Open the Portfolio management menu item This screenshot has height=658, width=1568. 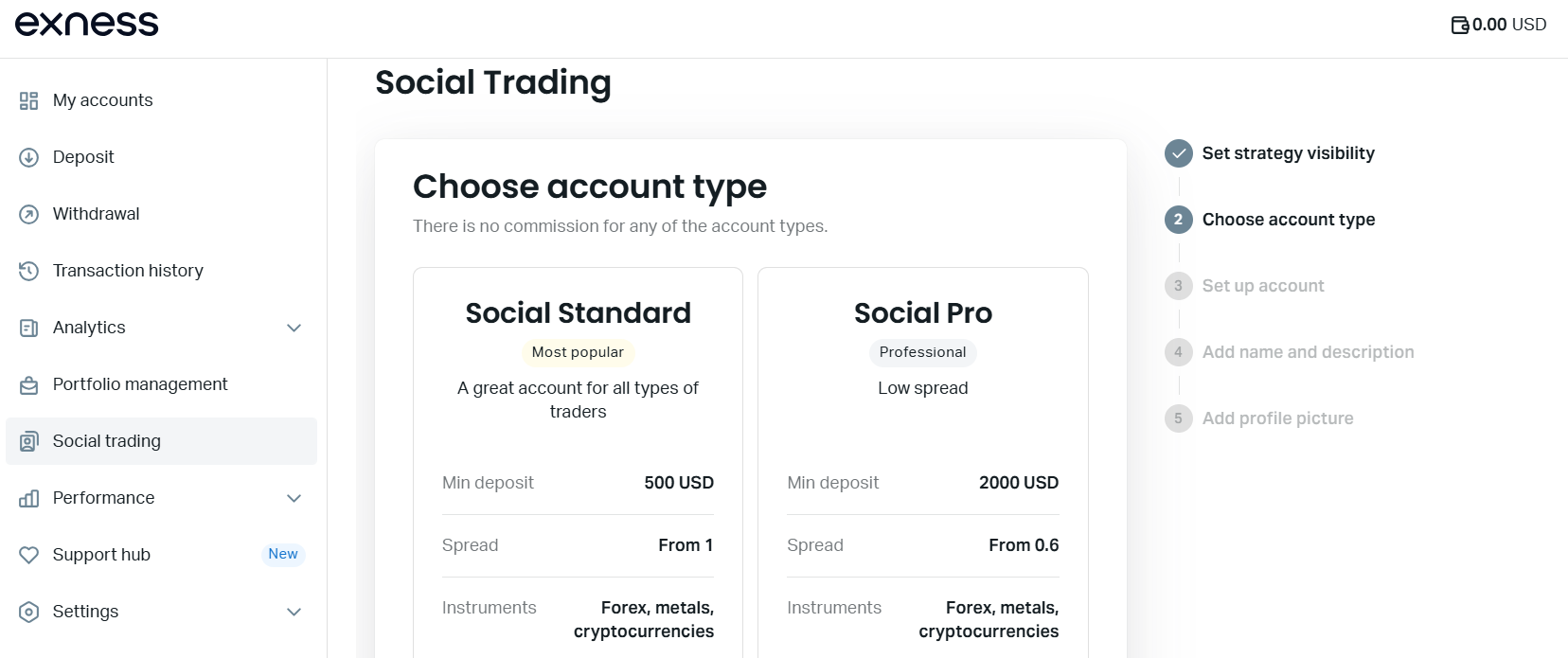tap(140, 384)
